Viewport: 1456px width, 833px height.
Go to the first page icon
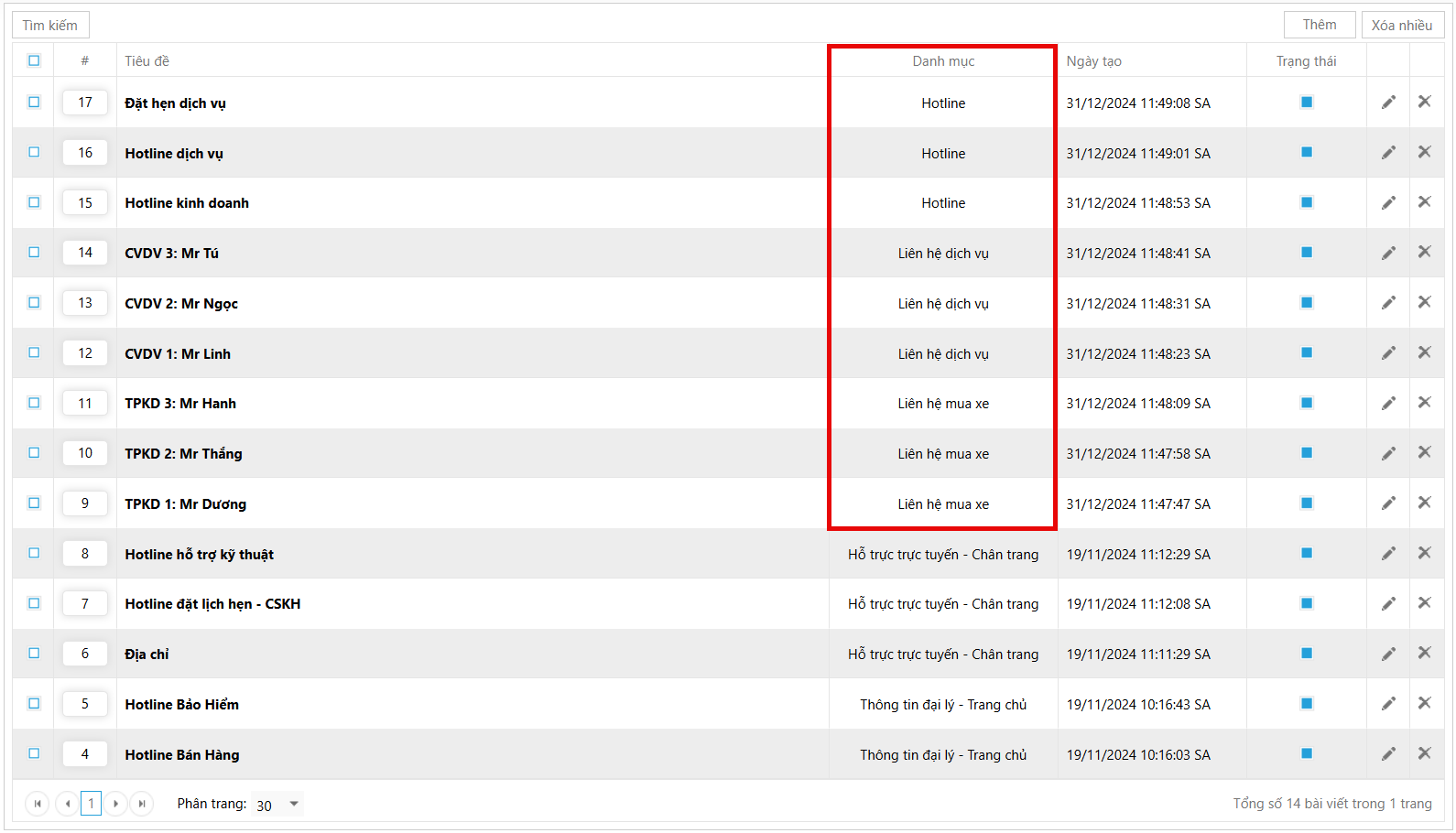(x=38, y=804)
